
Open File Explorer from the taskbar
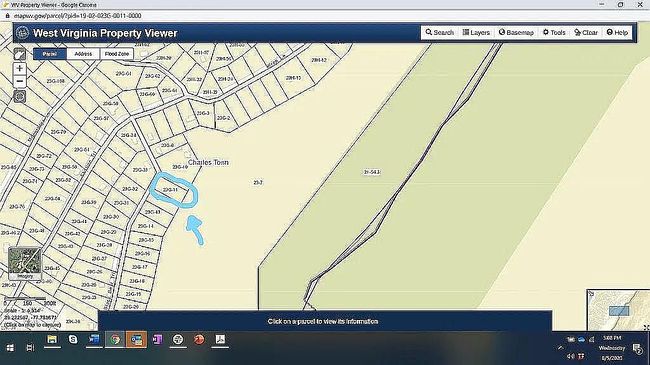point(52,340)
